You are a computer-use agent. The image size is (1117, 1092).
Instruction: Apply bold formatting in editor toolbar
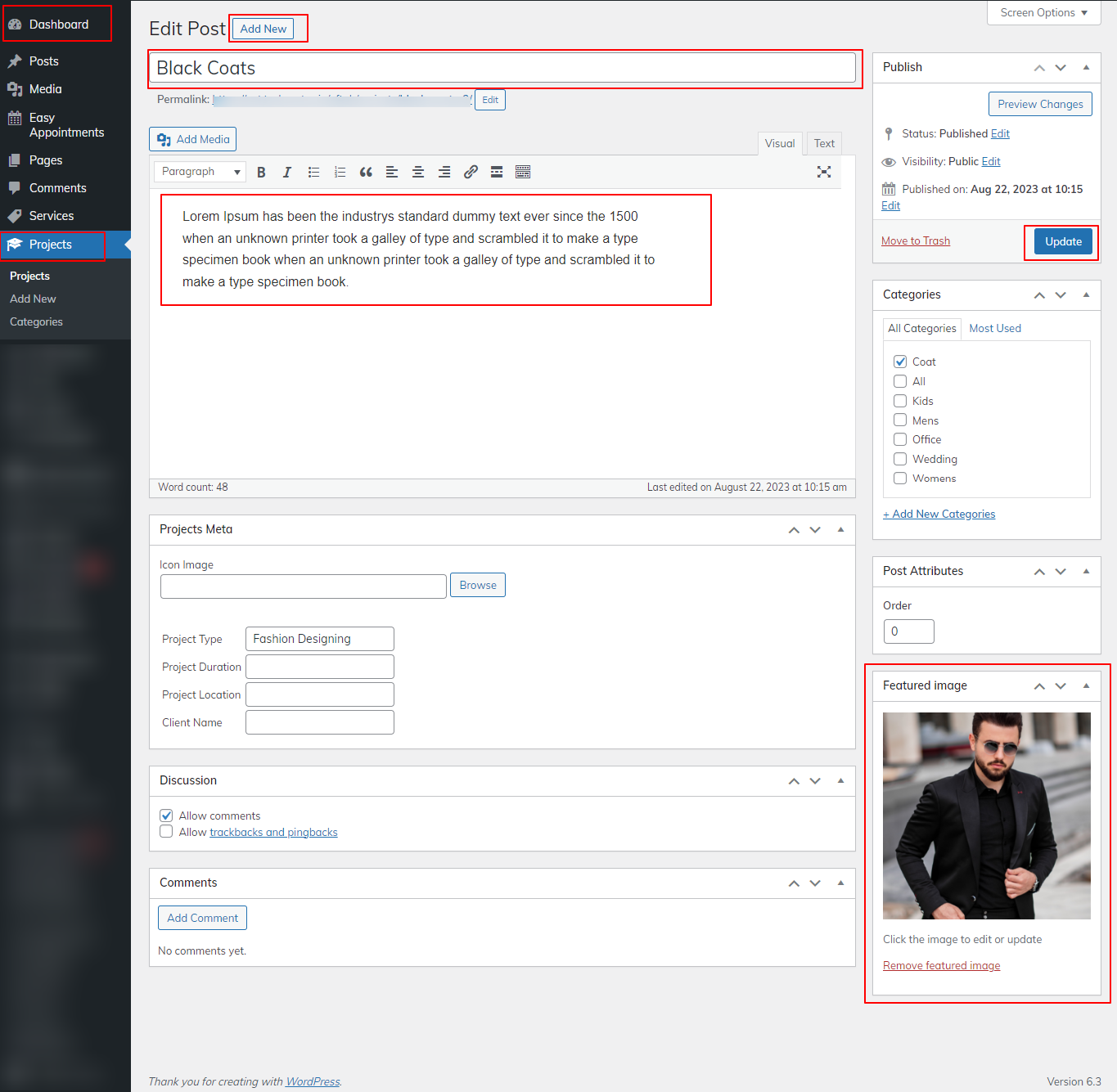tap(261, 172)
